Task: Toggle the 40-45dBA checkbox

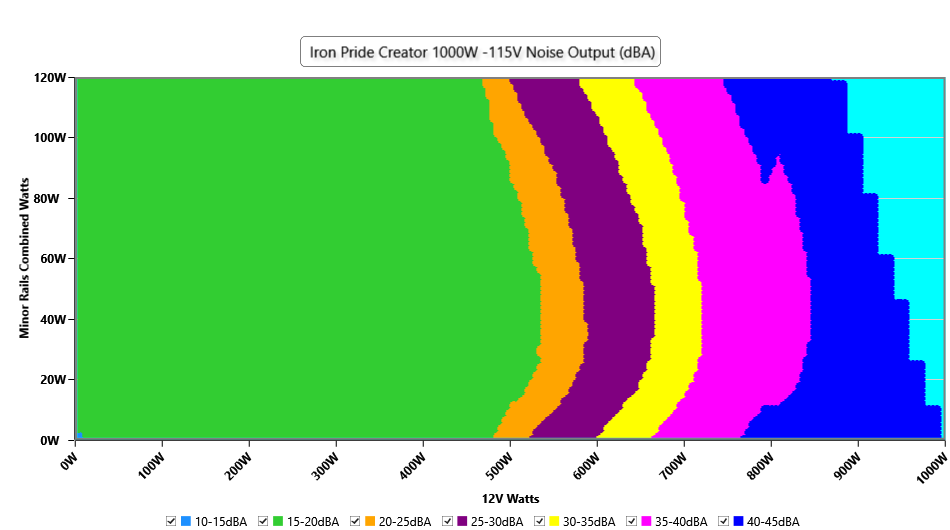Action: (724, 522)
